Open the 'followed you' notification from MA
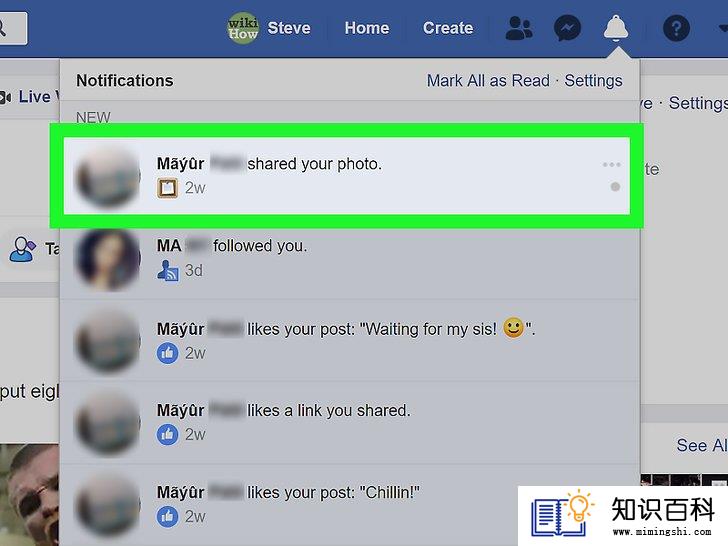The width and height of the screenshot is (728, 546). [349, 258]
